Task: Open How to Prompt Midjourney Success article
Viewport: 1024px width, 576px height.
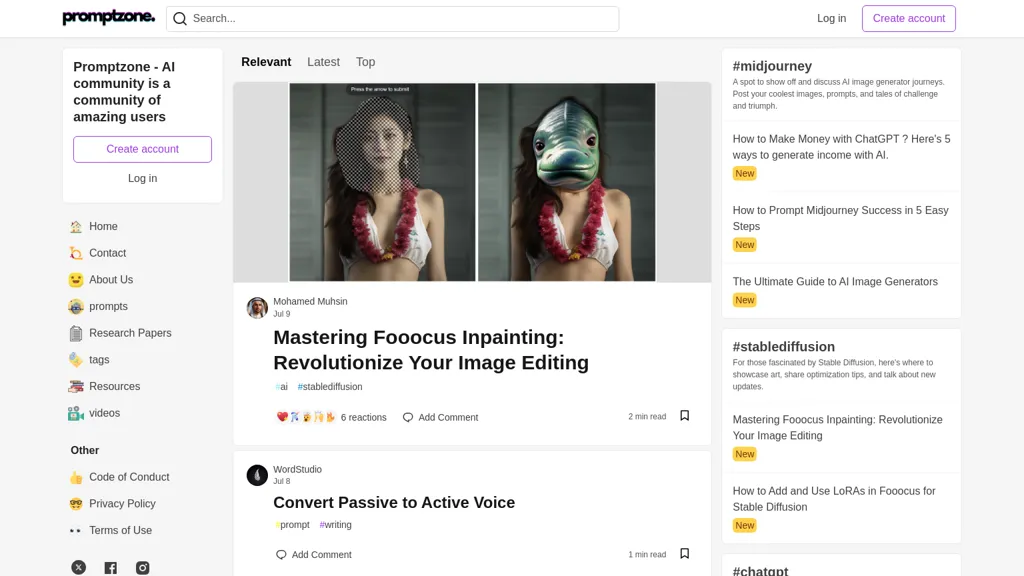Action: click(840, 218)
